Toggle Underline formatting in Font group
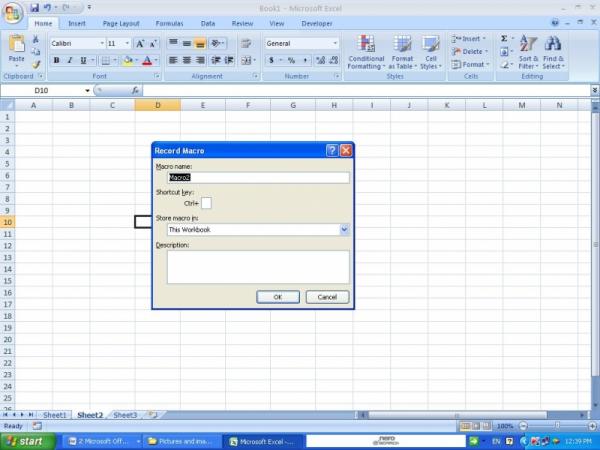Screen dimensions: 600x450 pos(84,60)
